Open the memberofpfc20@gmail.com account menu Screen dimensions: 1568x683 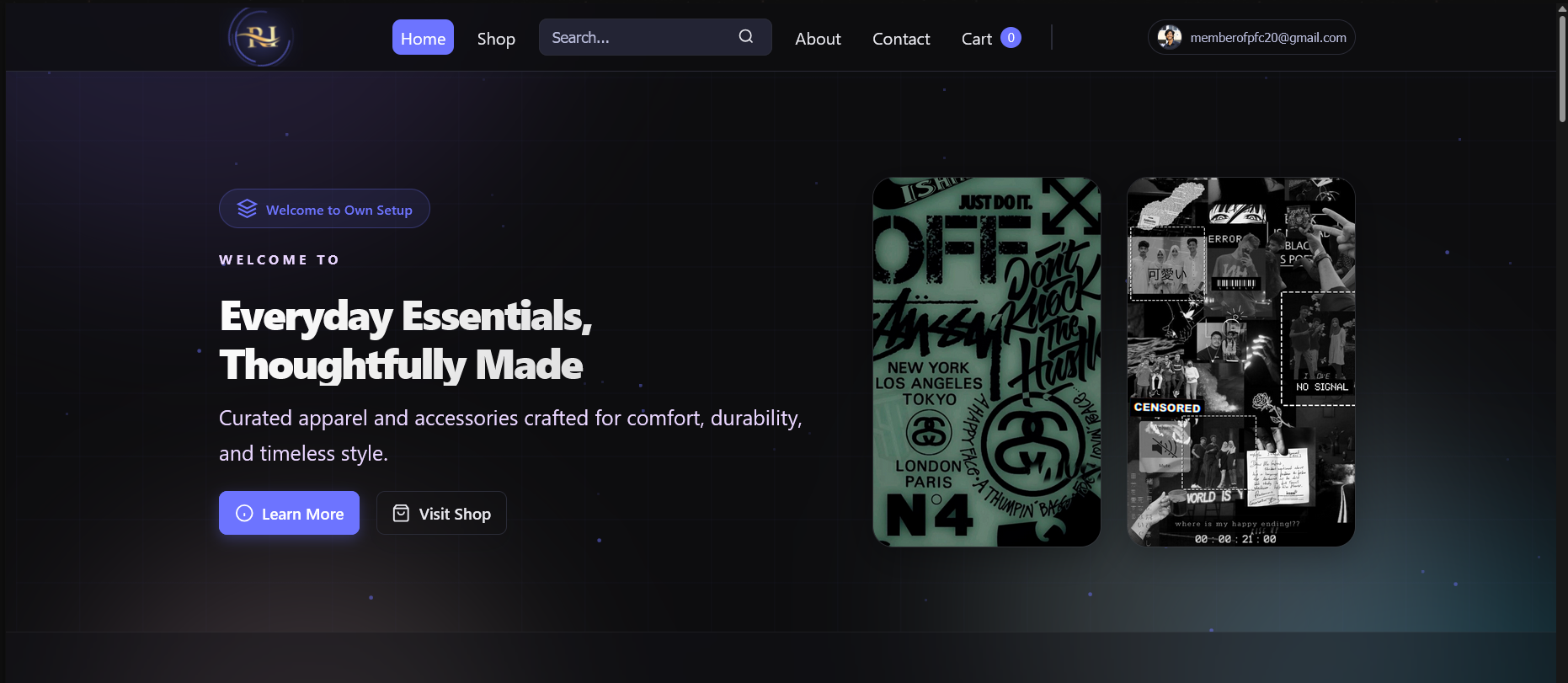(x=1251, y=37)
